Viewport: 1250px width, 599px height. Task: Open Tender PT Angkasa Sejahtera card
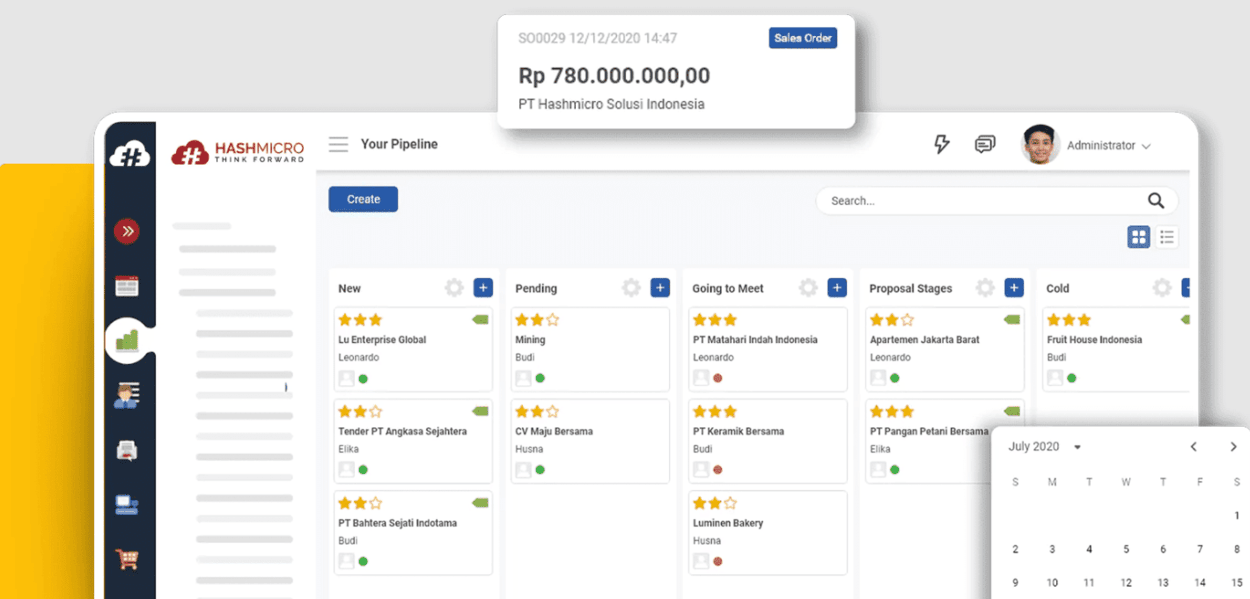point(413,441)
